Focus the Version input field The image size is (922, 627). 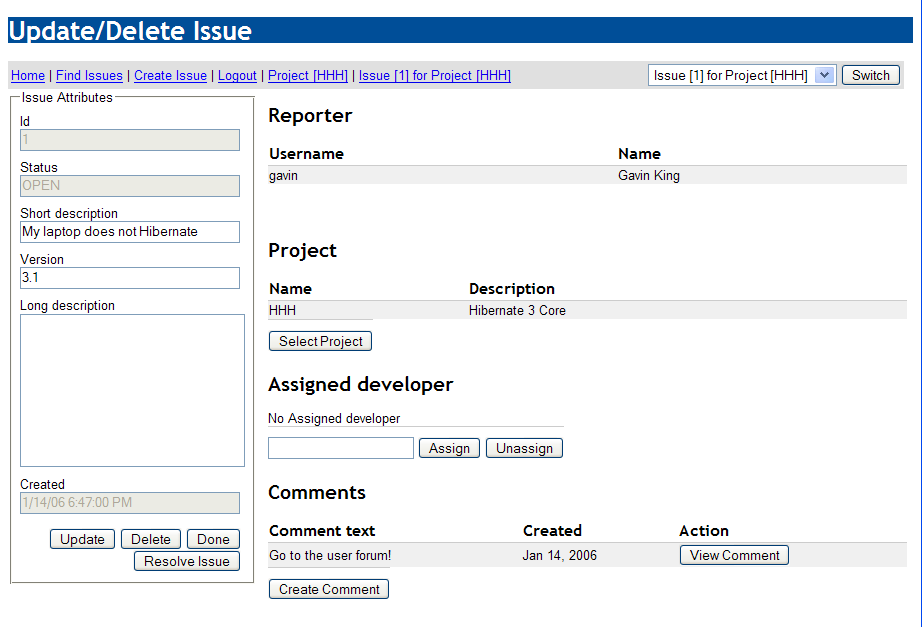click(x=130, y=278)
